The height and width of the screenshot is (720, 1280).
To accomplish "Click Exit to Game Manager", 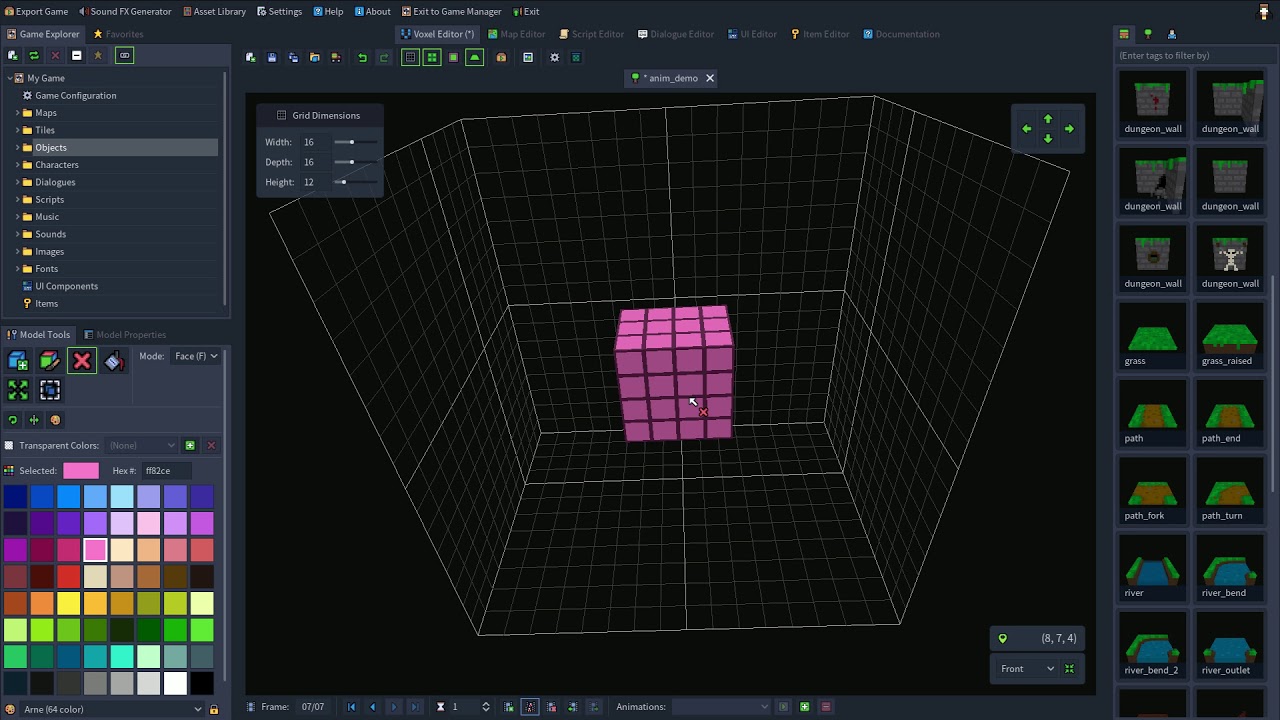I will [451, 11].
